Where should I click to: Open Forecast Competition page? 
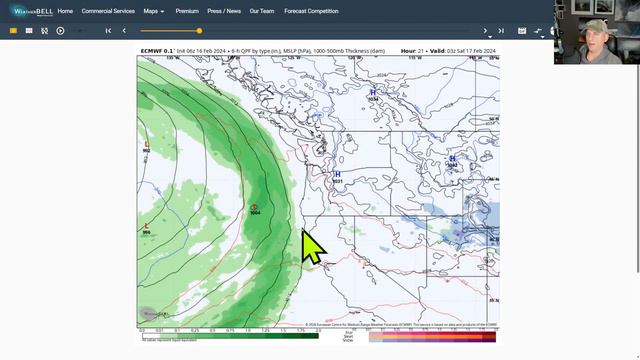coord(311,11)
